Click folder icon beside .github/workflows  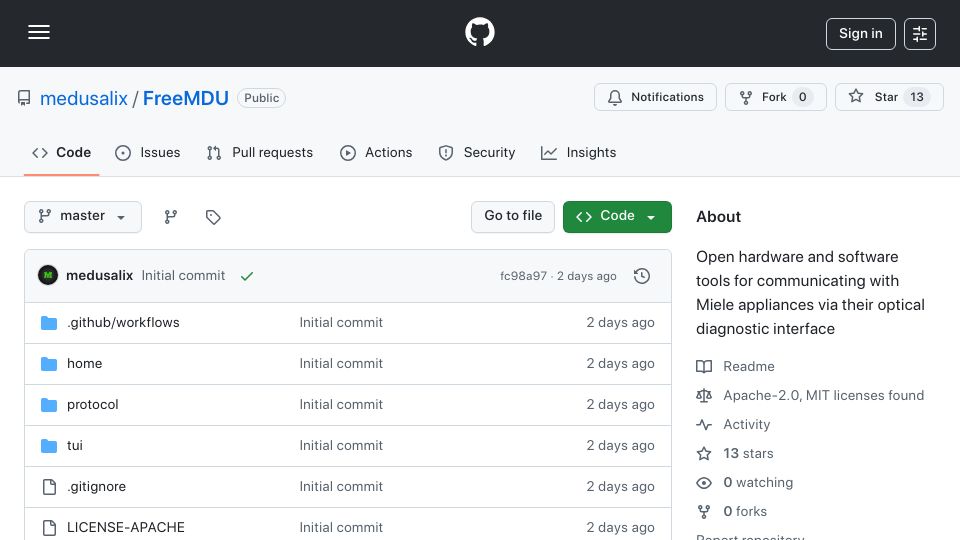click(49, 323)
